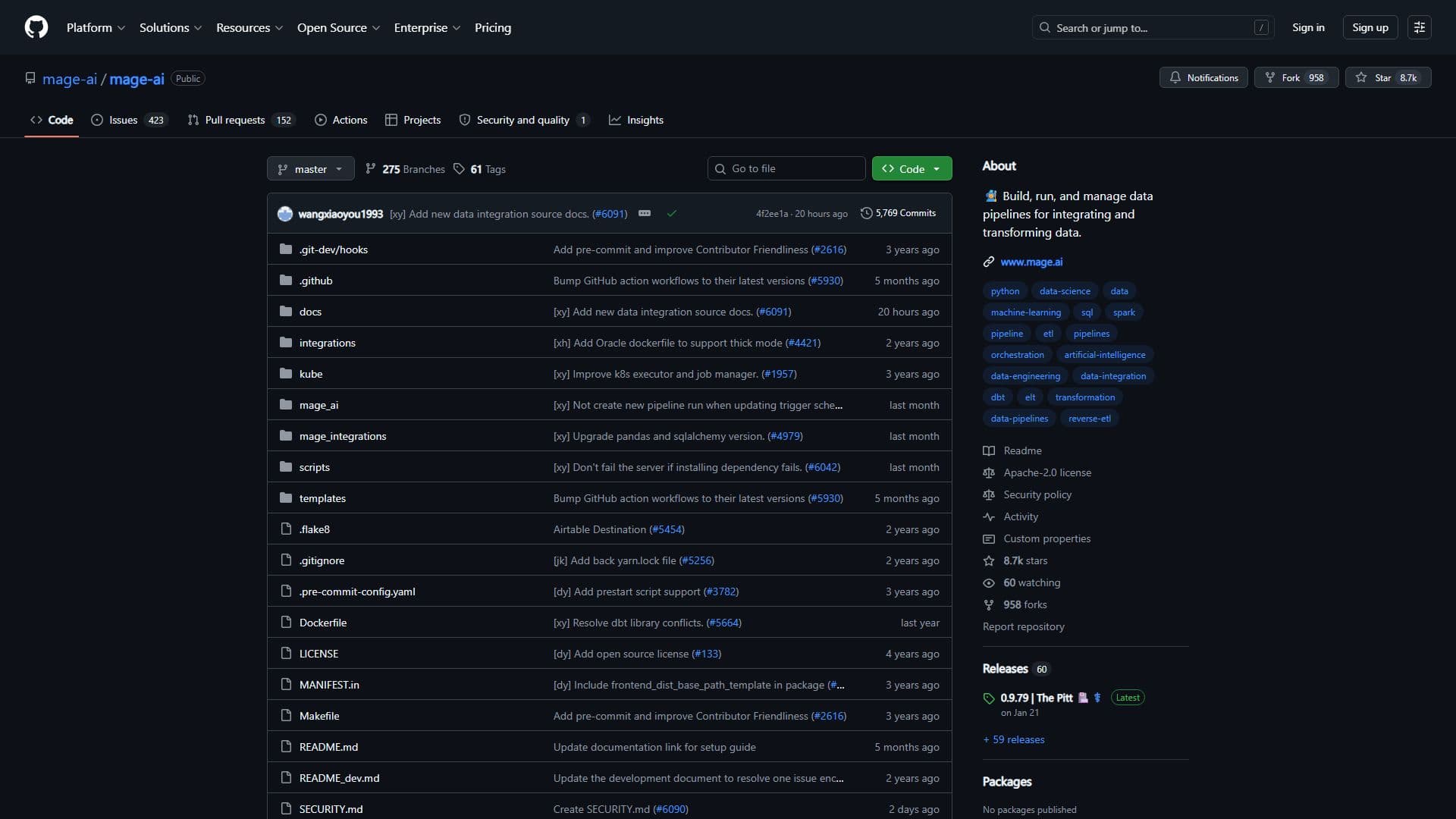Go to the GitHub homepage logo

pyautogui.click(x=36, y=27)
